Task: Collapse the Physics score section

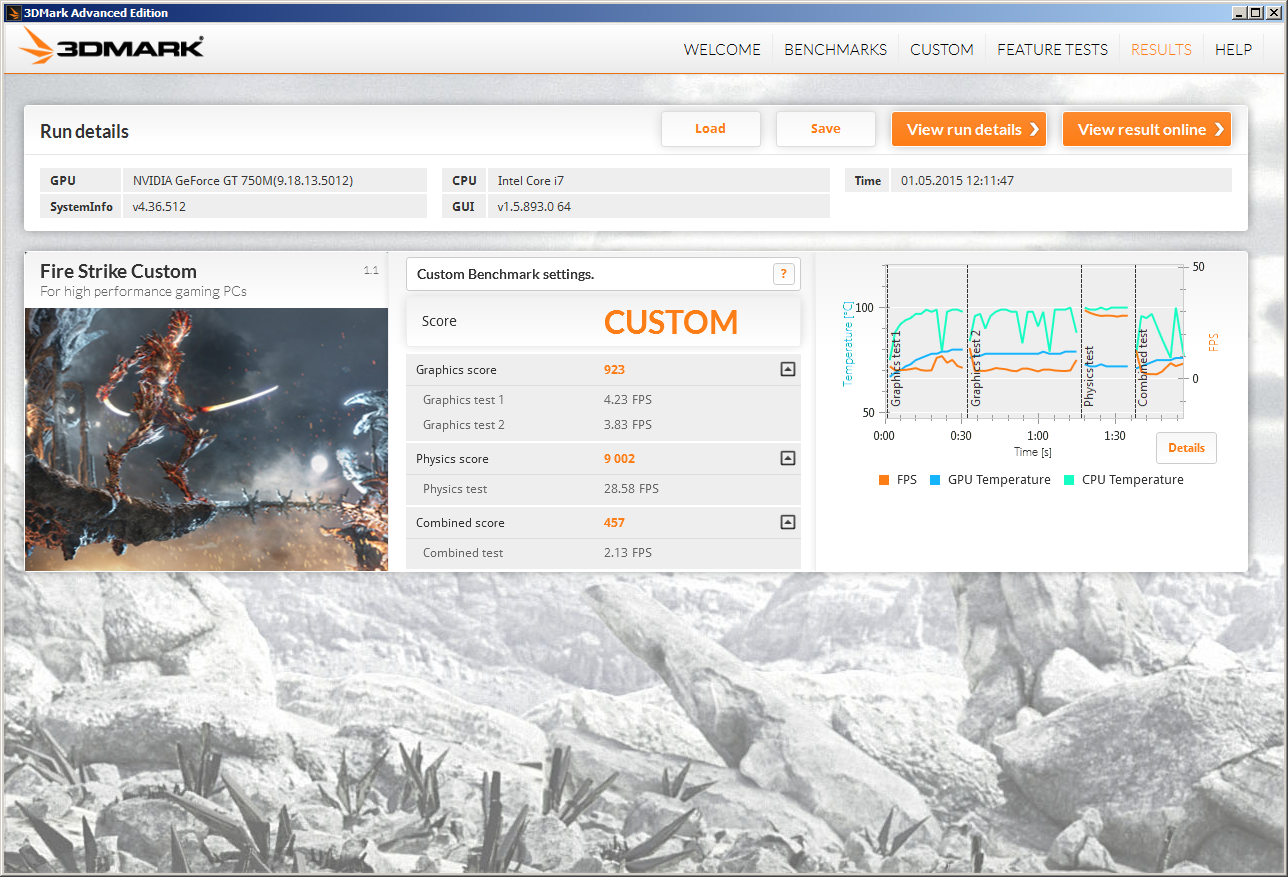Action: point(787,459)
